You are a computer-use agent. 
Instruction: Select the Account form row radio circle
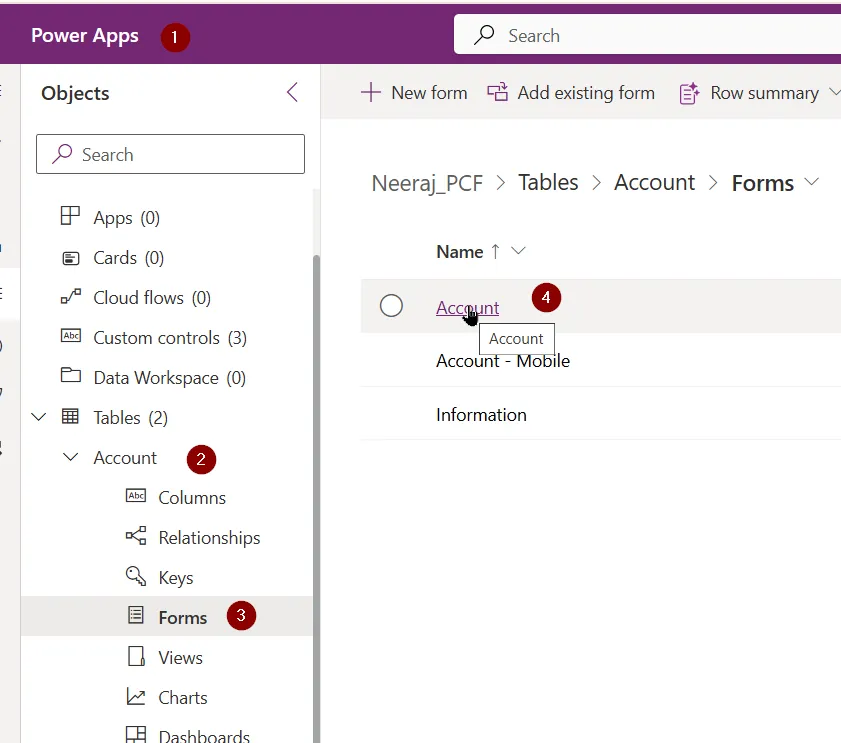point(391,305)
